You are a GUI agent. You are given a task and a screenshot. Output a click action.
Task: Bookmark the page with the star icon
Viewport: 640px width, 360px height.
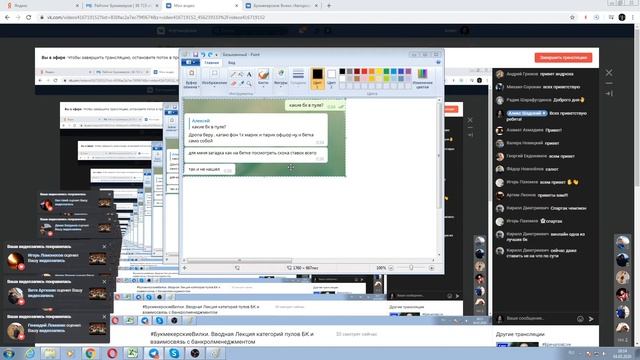(572, 18)
